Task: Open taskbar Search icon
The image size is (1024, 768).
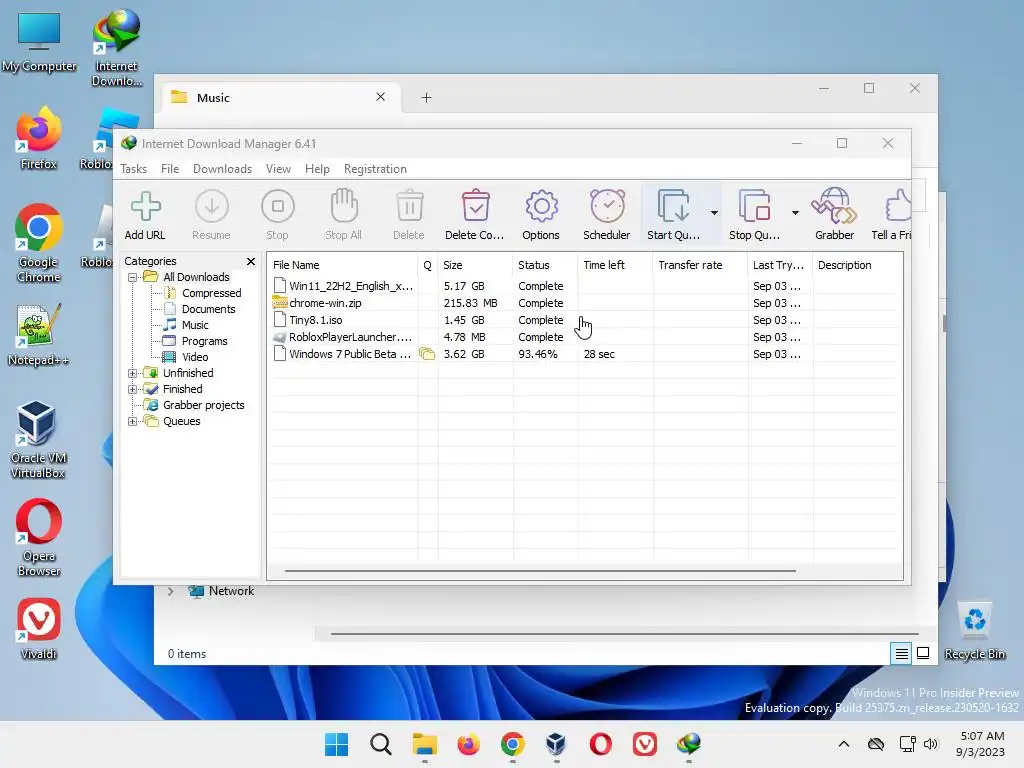Action: click(381, 744)
